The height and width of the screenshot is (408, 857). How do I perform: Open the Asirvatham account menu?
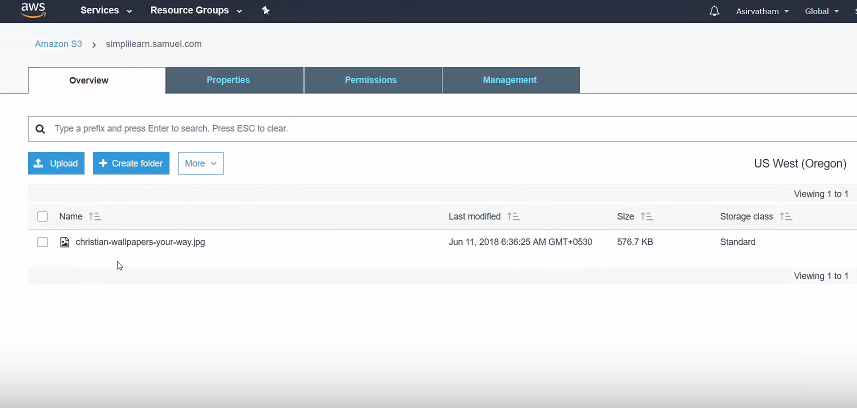click(x=762, y=11)
